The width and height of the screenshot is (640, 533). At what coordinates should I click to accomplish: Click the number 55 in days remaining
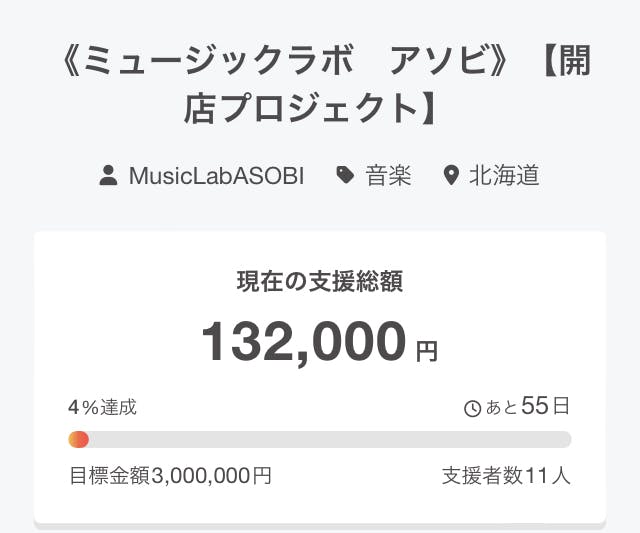click(x=536, y=406)
